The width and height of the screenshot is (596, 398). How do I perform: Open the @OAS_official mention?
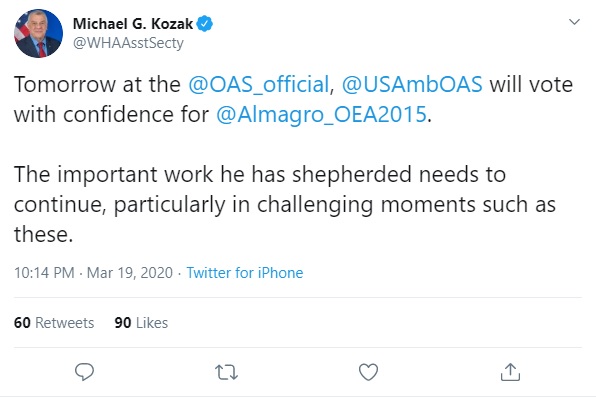(x=259, y=84)
